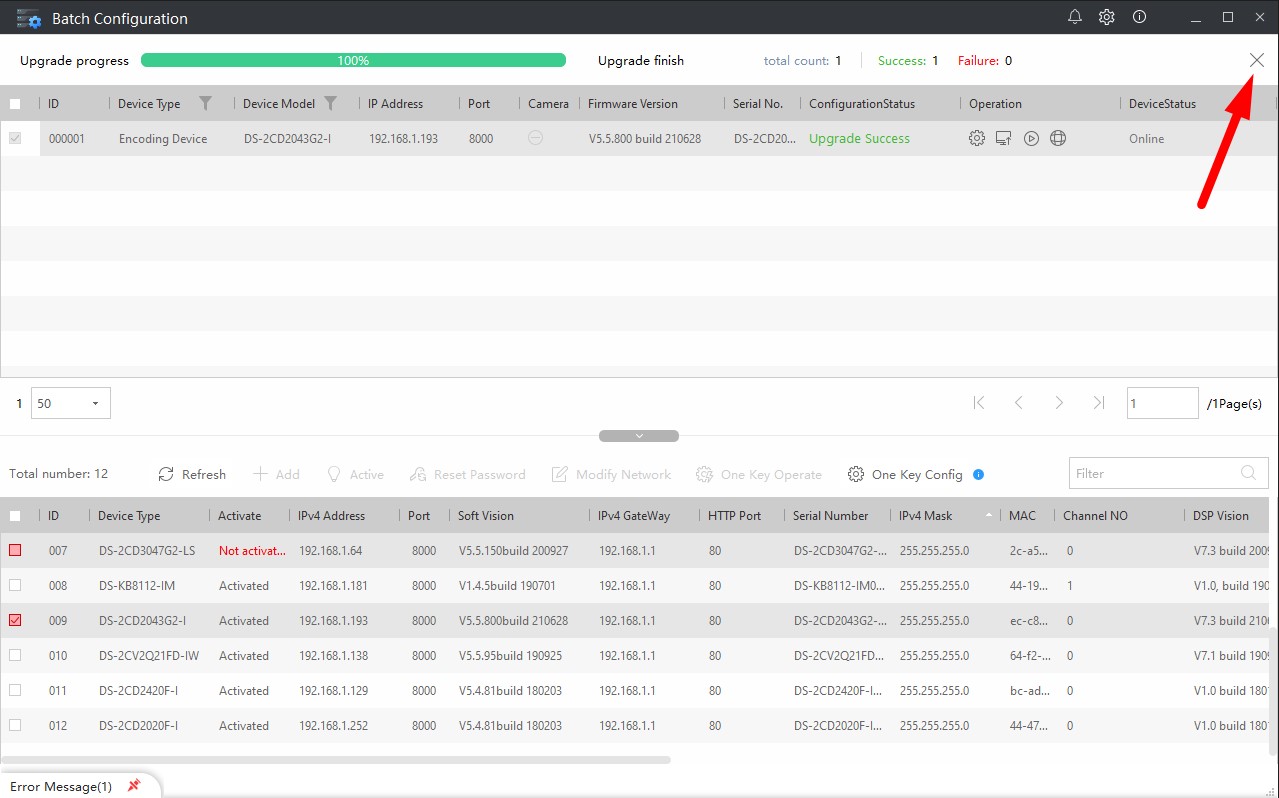Open device web page globe icon
This screenshot has height=798, width=1279.
pos(1058,139)
